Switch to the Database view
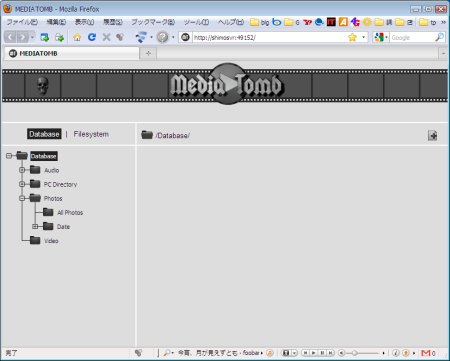 tap(44, 134)
